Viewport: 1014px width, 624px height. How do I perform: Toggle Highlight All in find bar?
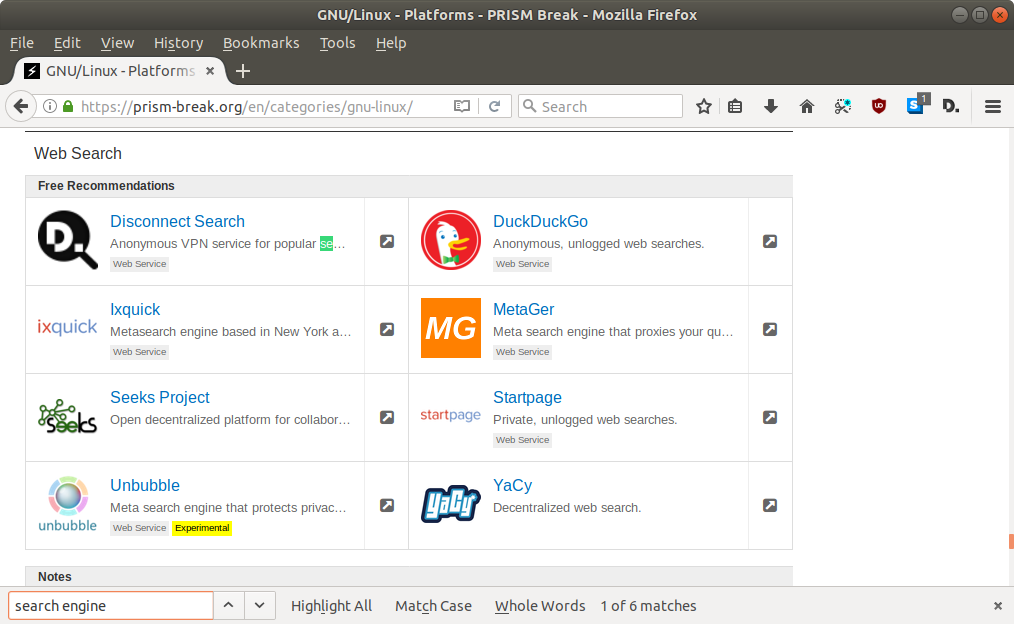331,606
